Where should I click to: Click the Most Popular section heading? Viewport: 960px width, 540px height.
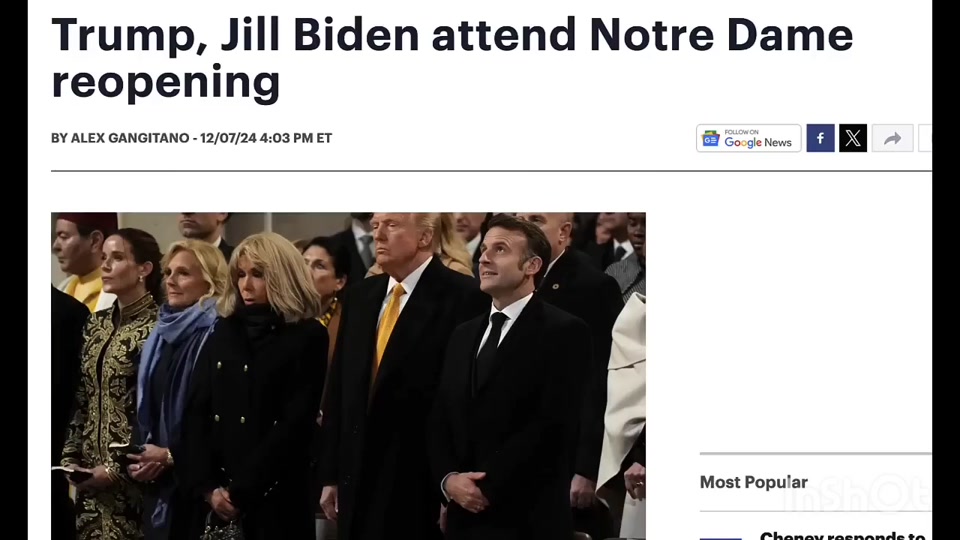coord(754,482)
